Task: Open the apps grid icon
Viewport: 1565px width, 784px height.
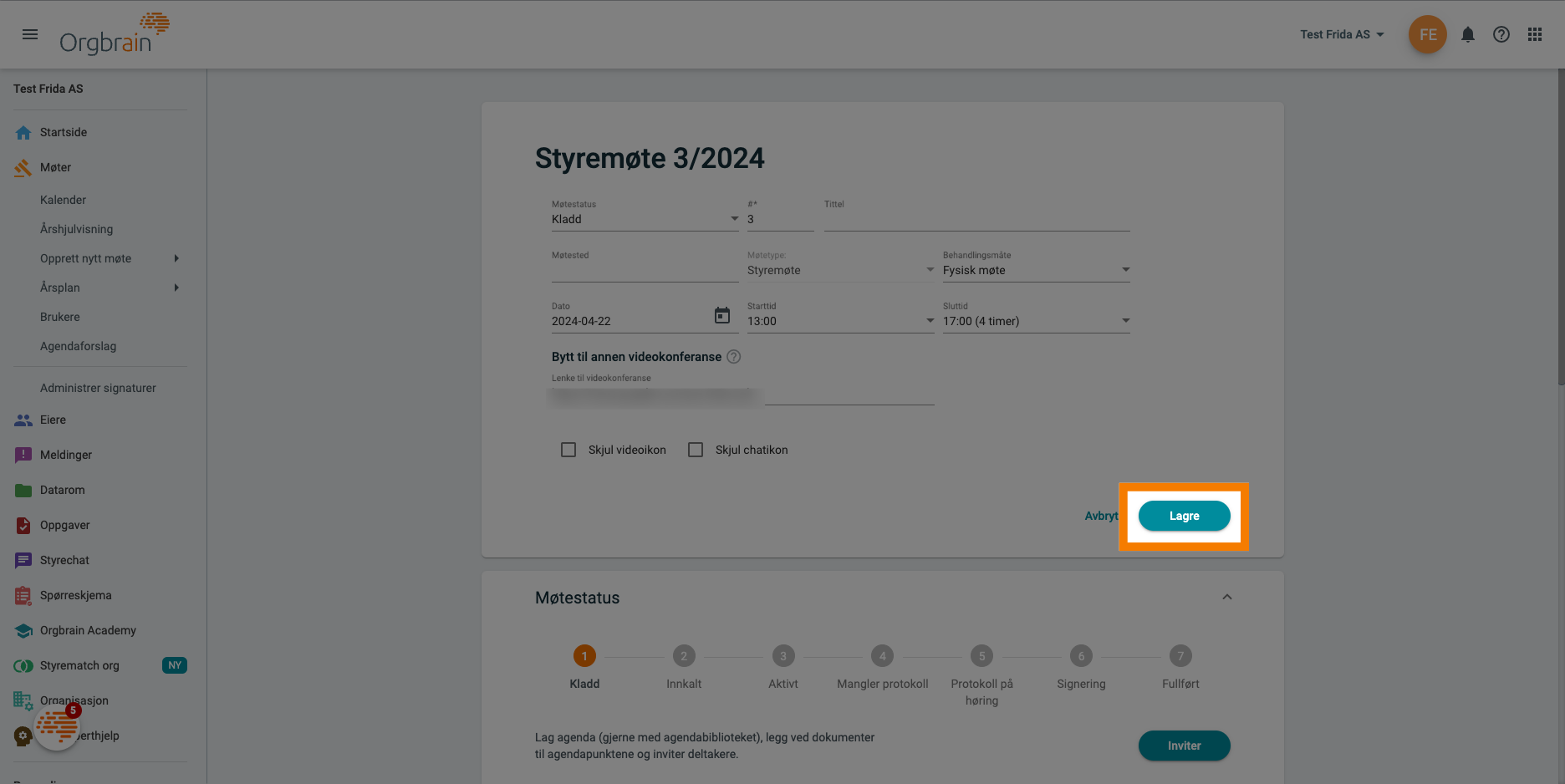Action: coord(1535,34)
